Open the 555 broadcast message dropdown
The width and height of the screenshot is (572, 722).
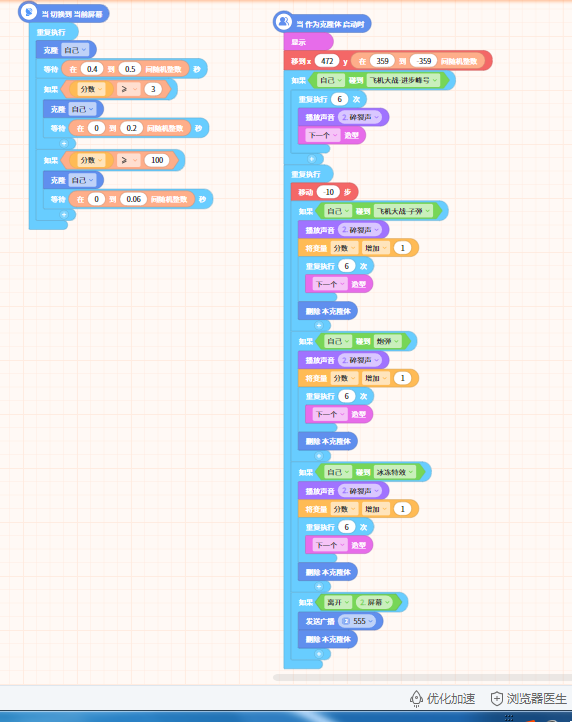coord(357,621)
